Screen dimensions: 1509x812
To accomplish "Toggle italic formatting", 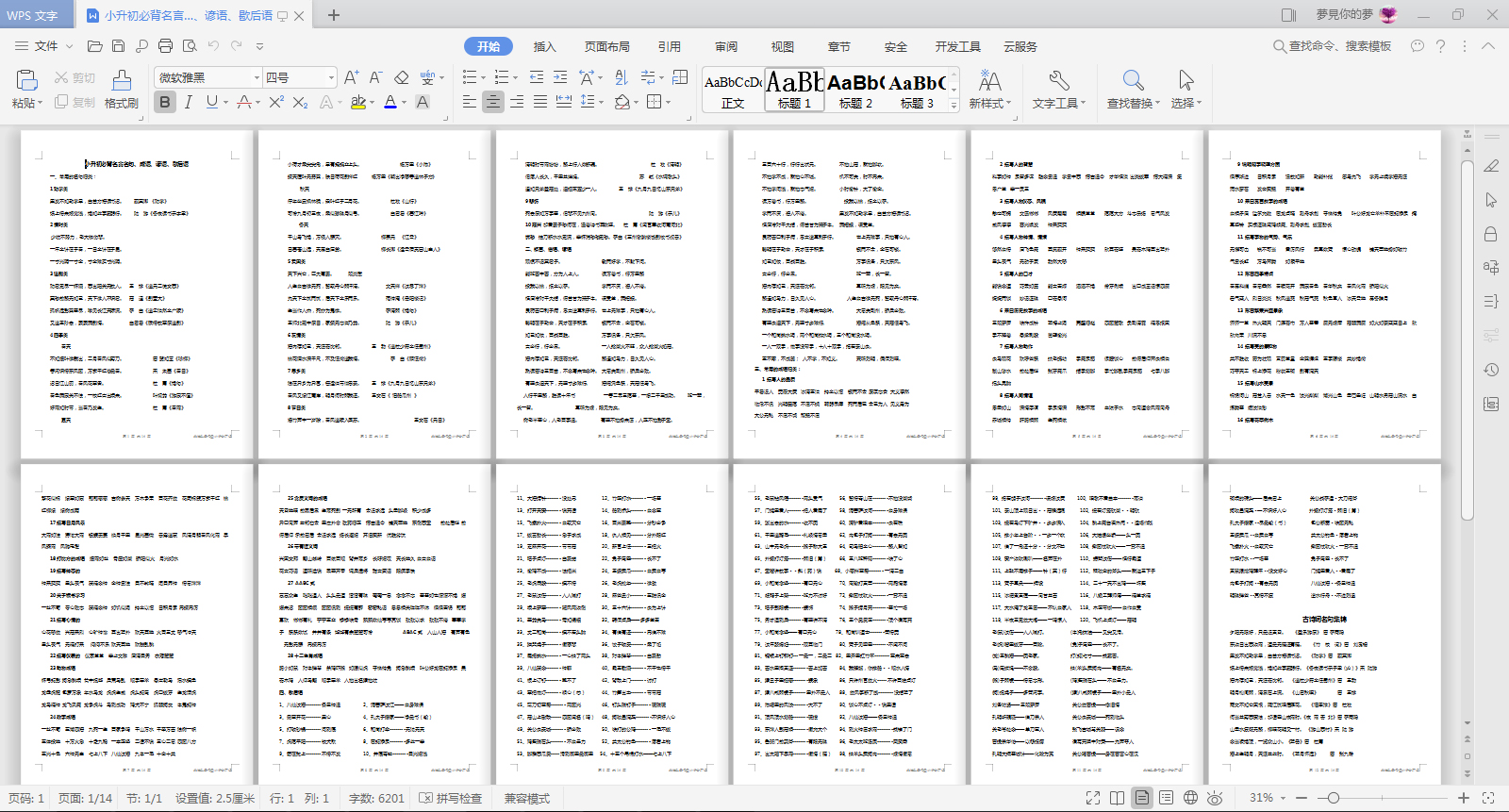I will pyautogui.click(x=189, y=102).
